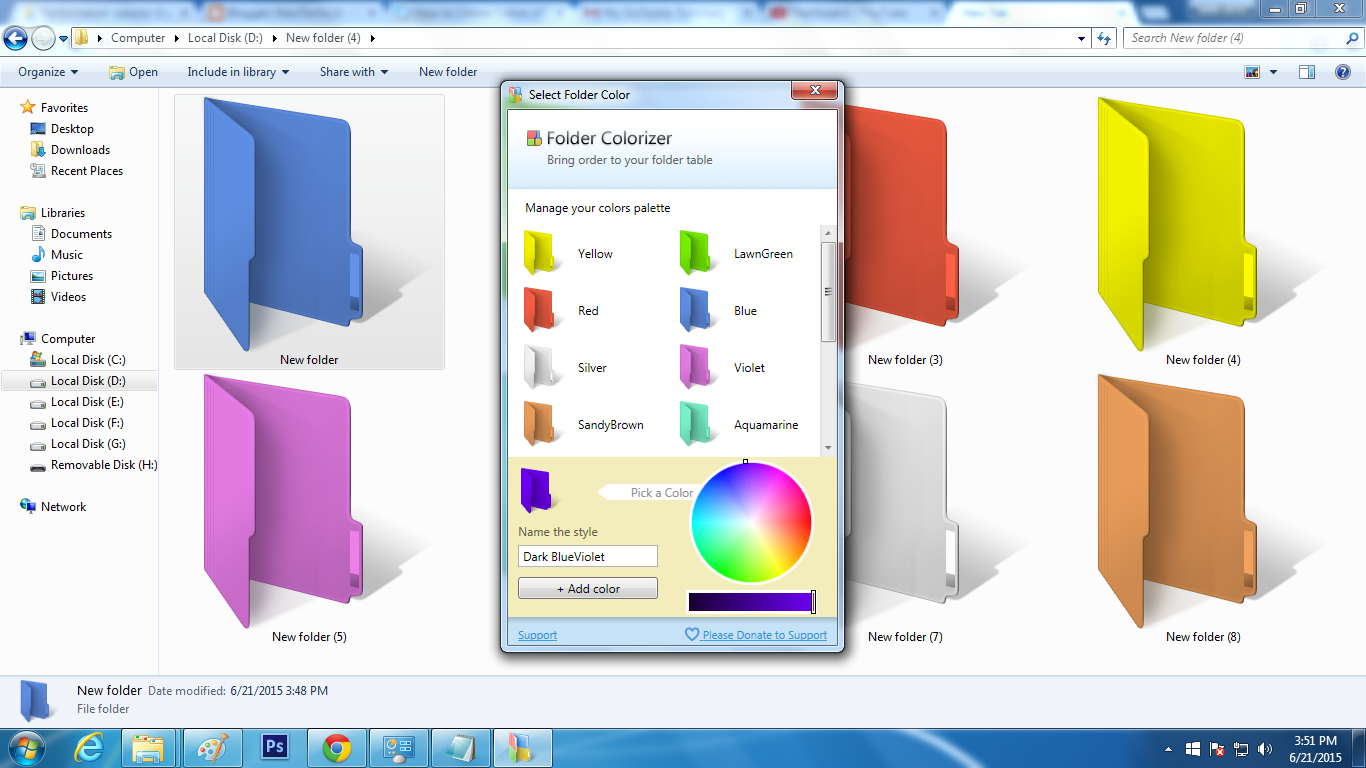
Task: Click New folder in the Explorer toolbar
Action: tap(447, 72)
